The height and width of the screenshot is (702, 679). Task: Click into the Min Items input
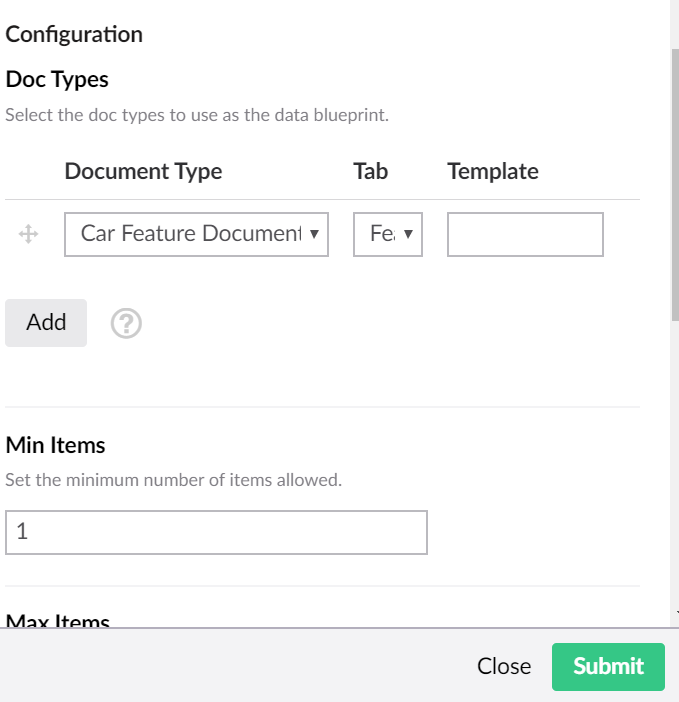[216, 532]
